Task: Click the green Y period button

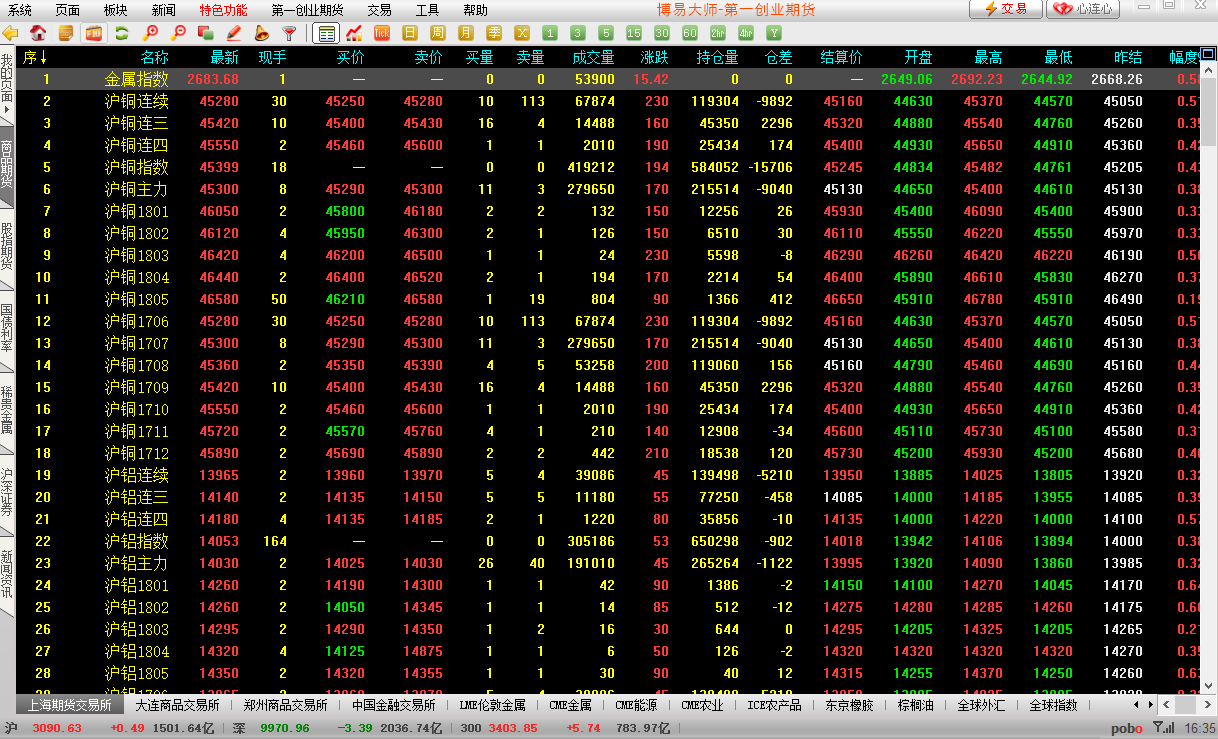Action: click(x=774, y=33)
